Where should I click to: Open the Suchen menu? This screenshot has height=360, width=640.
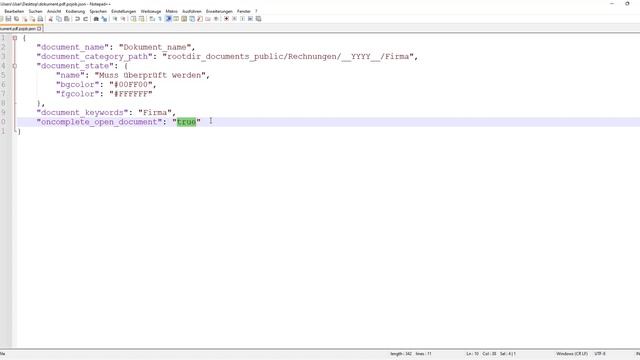point(36,11)
